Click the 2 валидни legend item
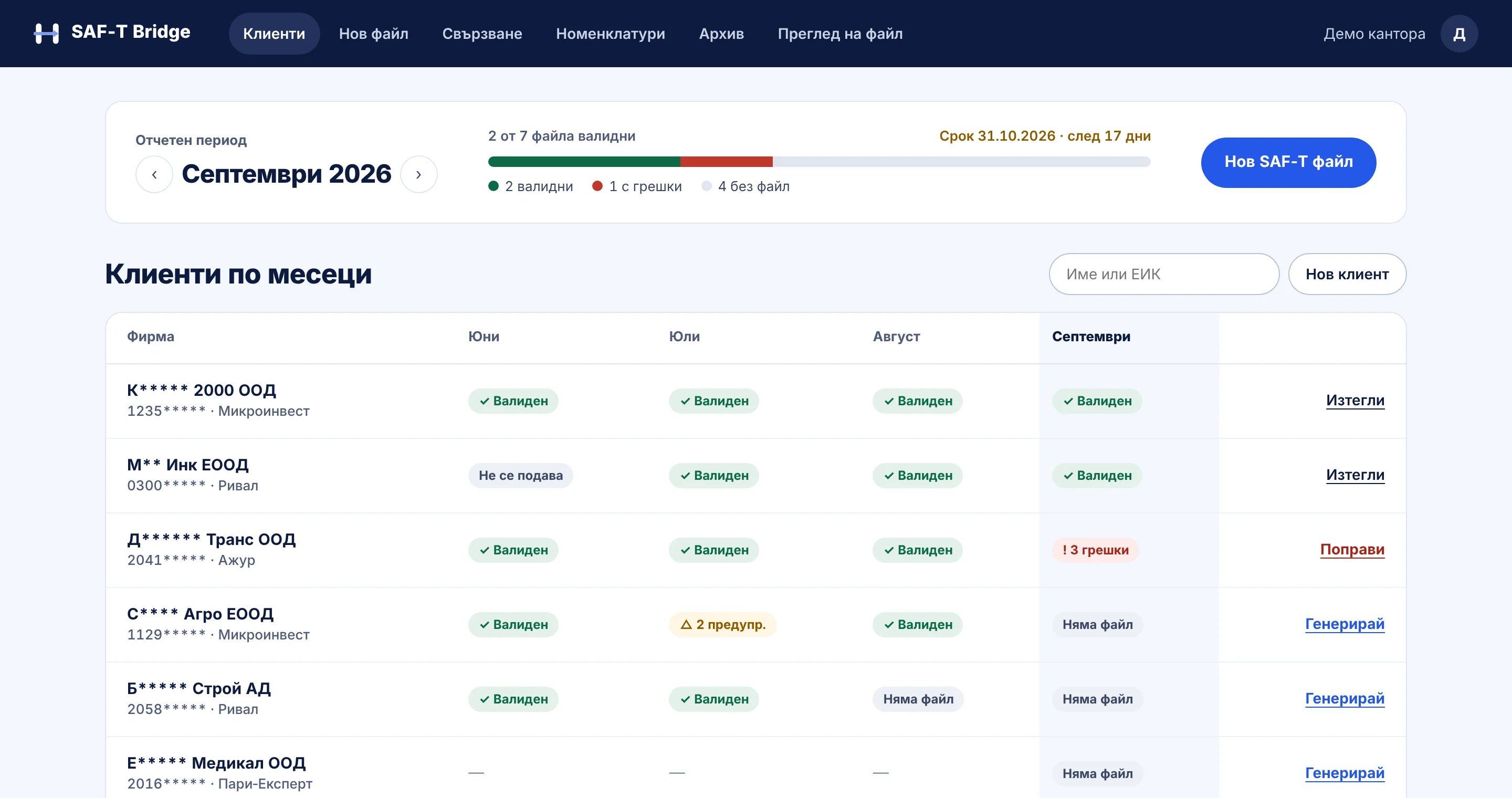Screen dimensions: 1512x798 coord(530,186)
